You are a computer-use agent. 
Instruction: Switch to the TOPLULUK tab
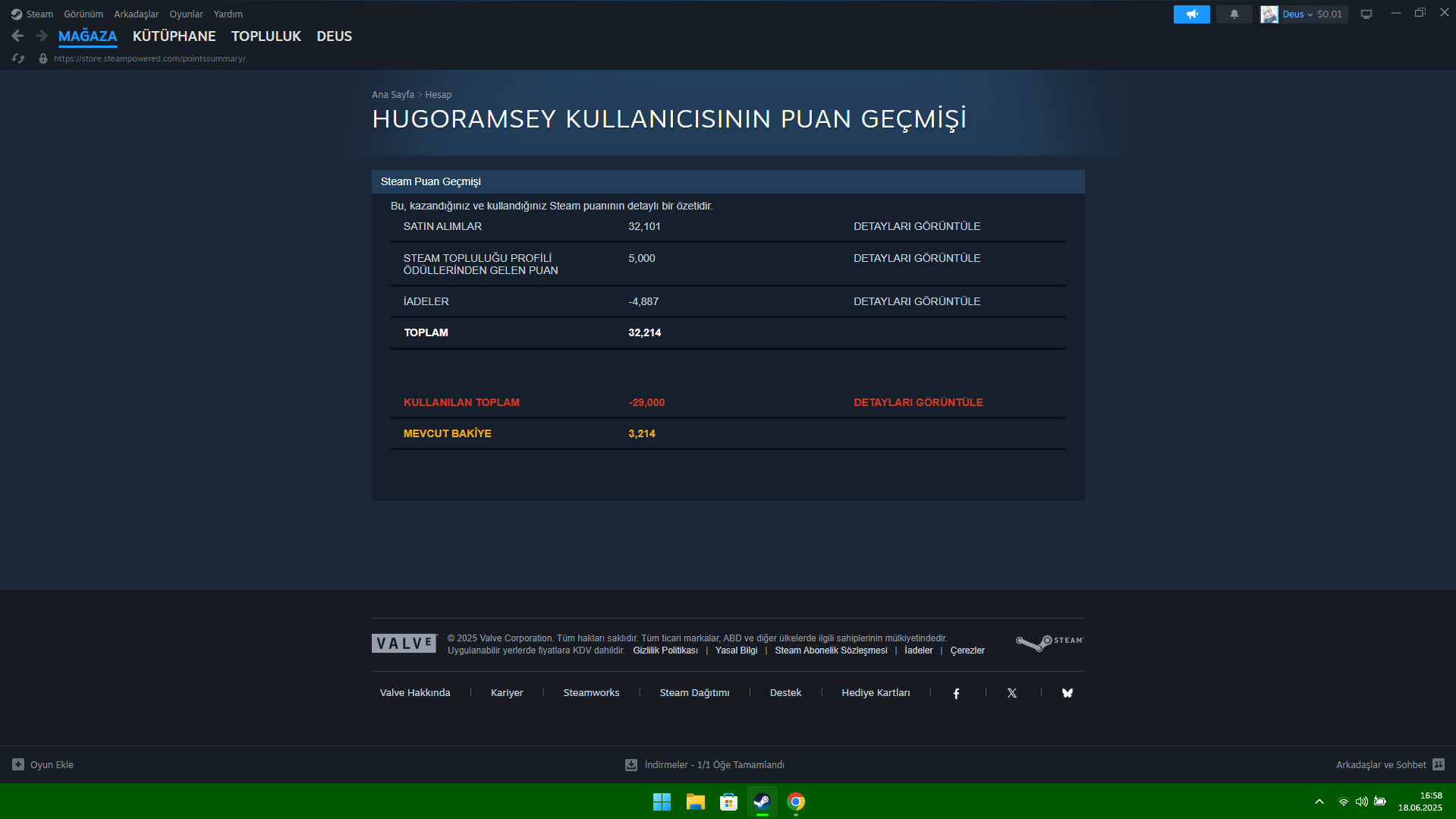[266, 36]
